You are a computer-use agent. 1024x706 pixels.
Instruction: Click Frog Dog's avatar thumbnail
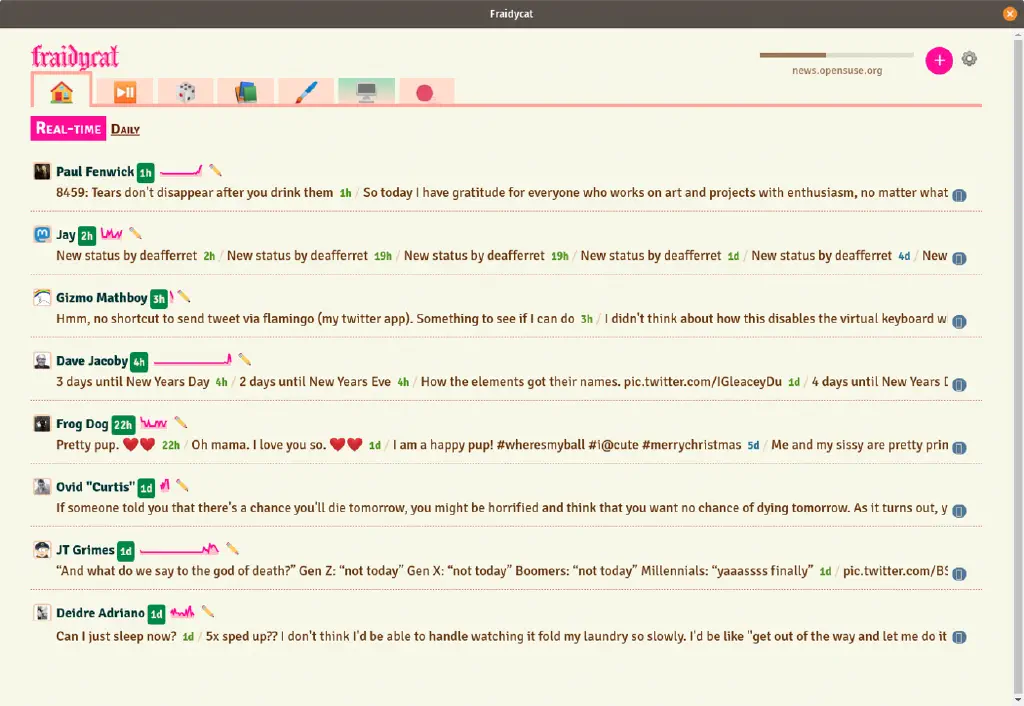(x=42, y=423)
